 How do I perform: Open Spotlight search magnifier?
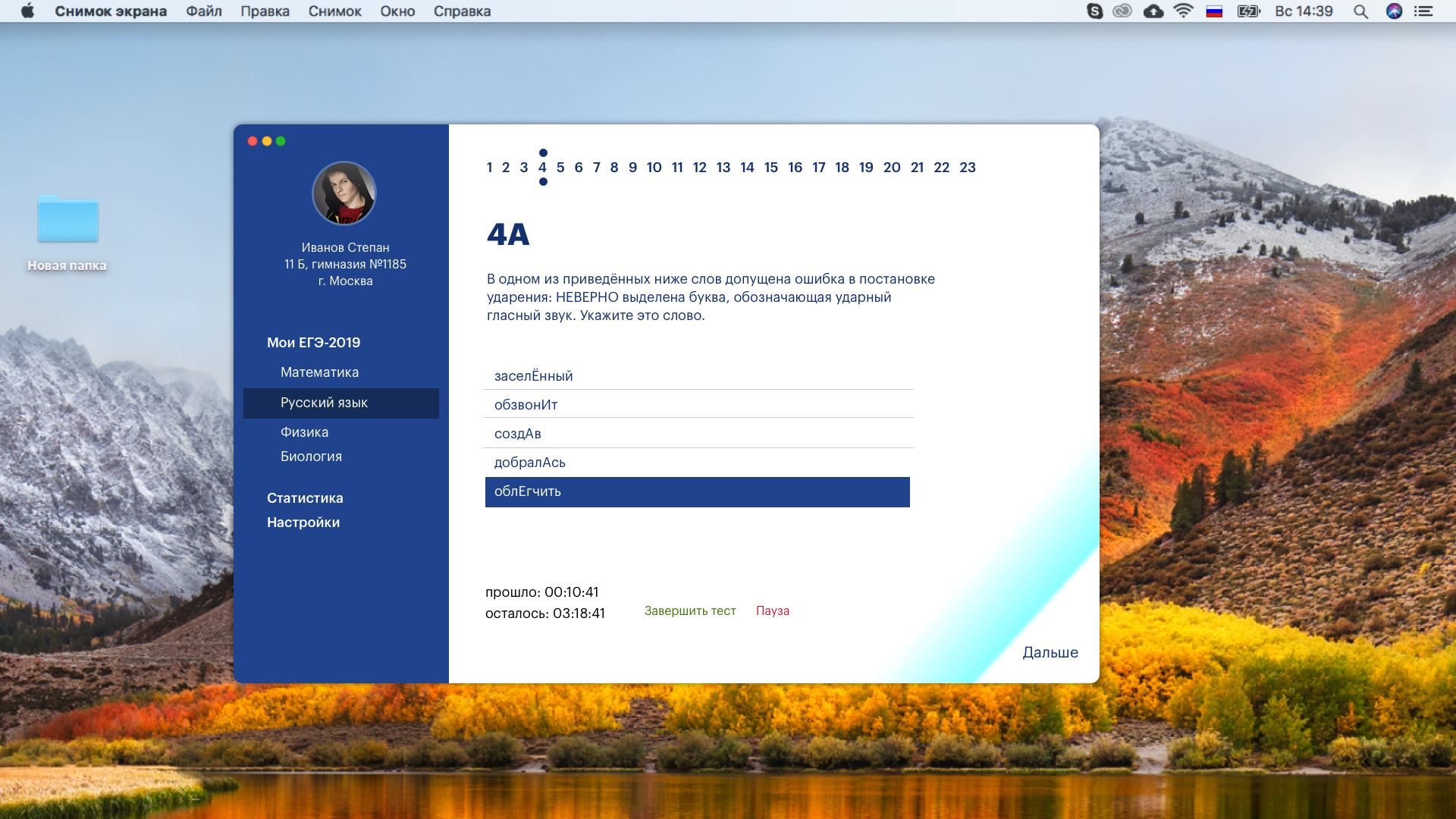pyautogui.click(x=1360, y=11)
